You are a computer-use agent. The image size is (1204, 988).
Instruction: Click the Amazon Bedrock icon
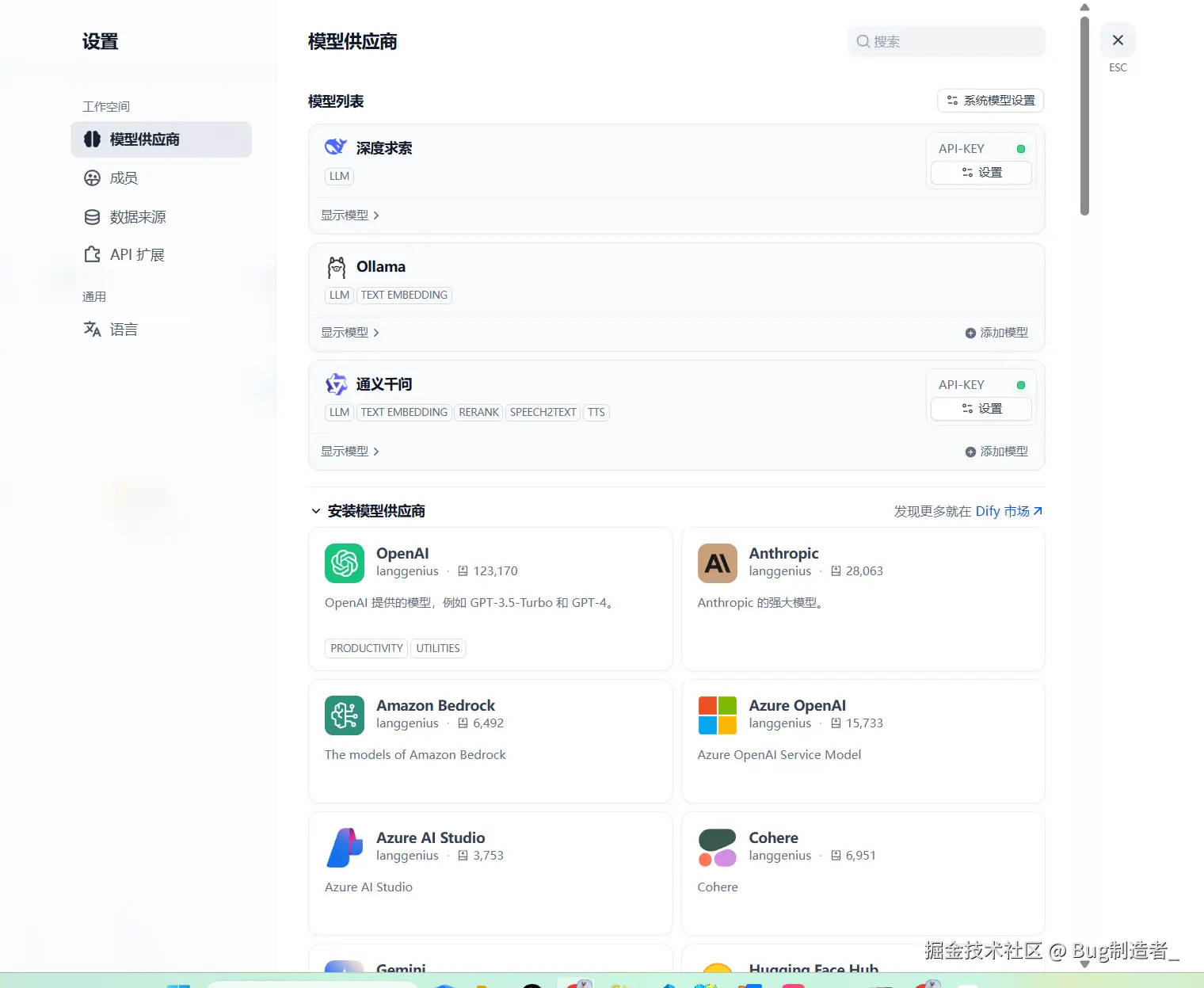pyautogui.click(x=344, y=715)
